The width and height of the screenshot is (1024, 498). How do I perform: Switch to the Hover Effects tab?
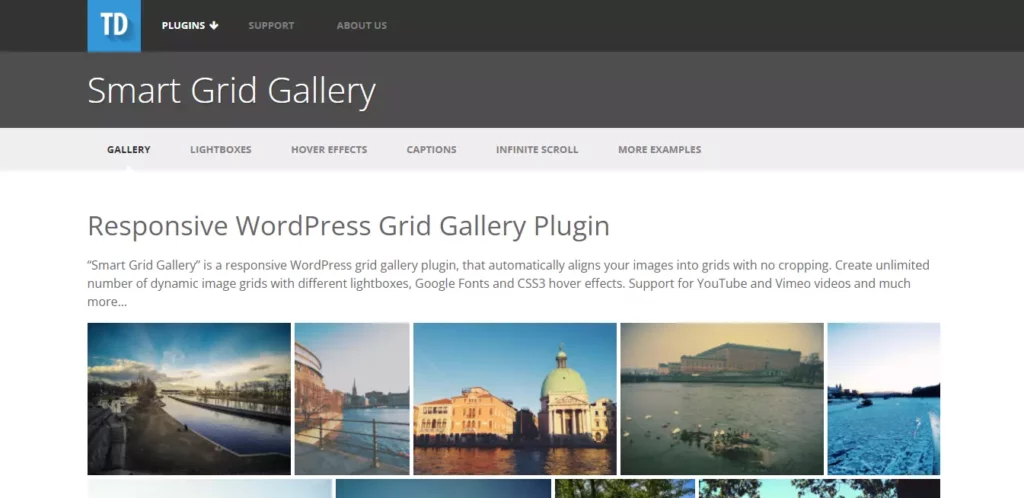(x=329, y=150)
